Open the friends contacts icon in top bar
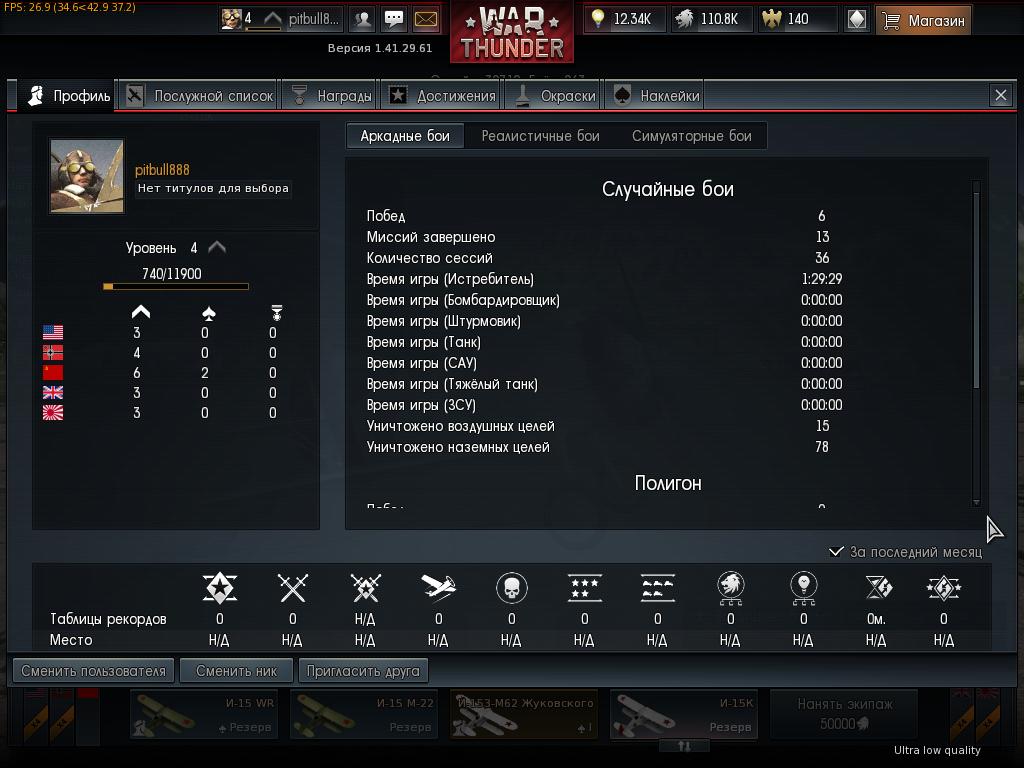Screen dimensions: 1024x768 click(362, 20)
